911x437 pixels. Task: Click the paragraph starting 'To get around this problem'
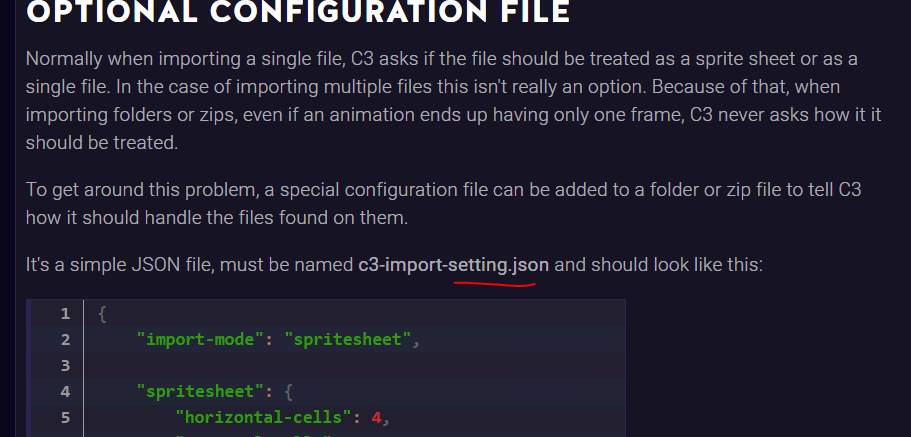pos(443,203)
